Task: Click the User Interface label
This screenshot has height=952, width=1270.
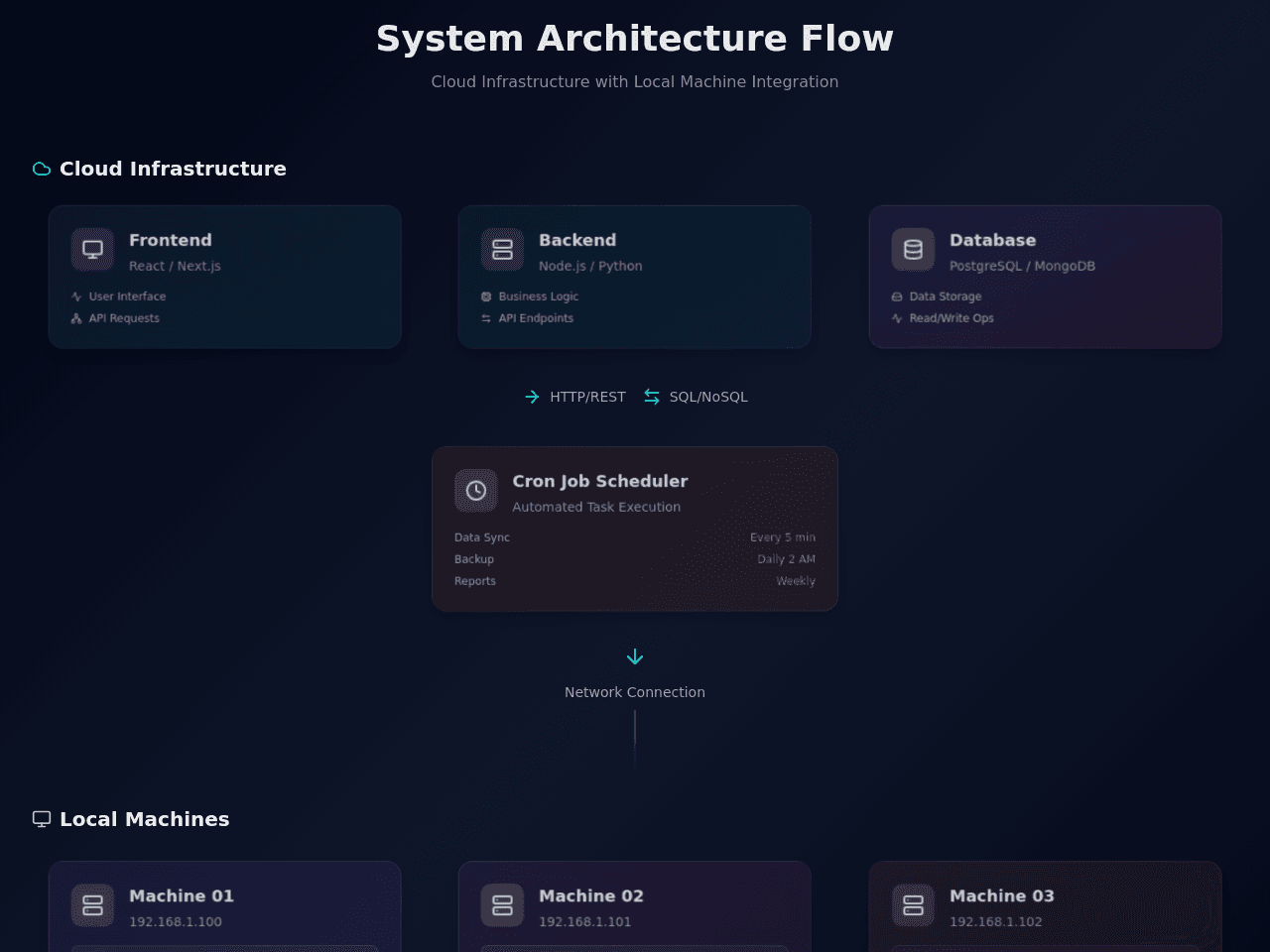Action: [x=127, y=297]
